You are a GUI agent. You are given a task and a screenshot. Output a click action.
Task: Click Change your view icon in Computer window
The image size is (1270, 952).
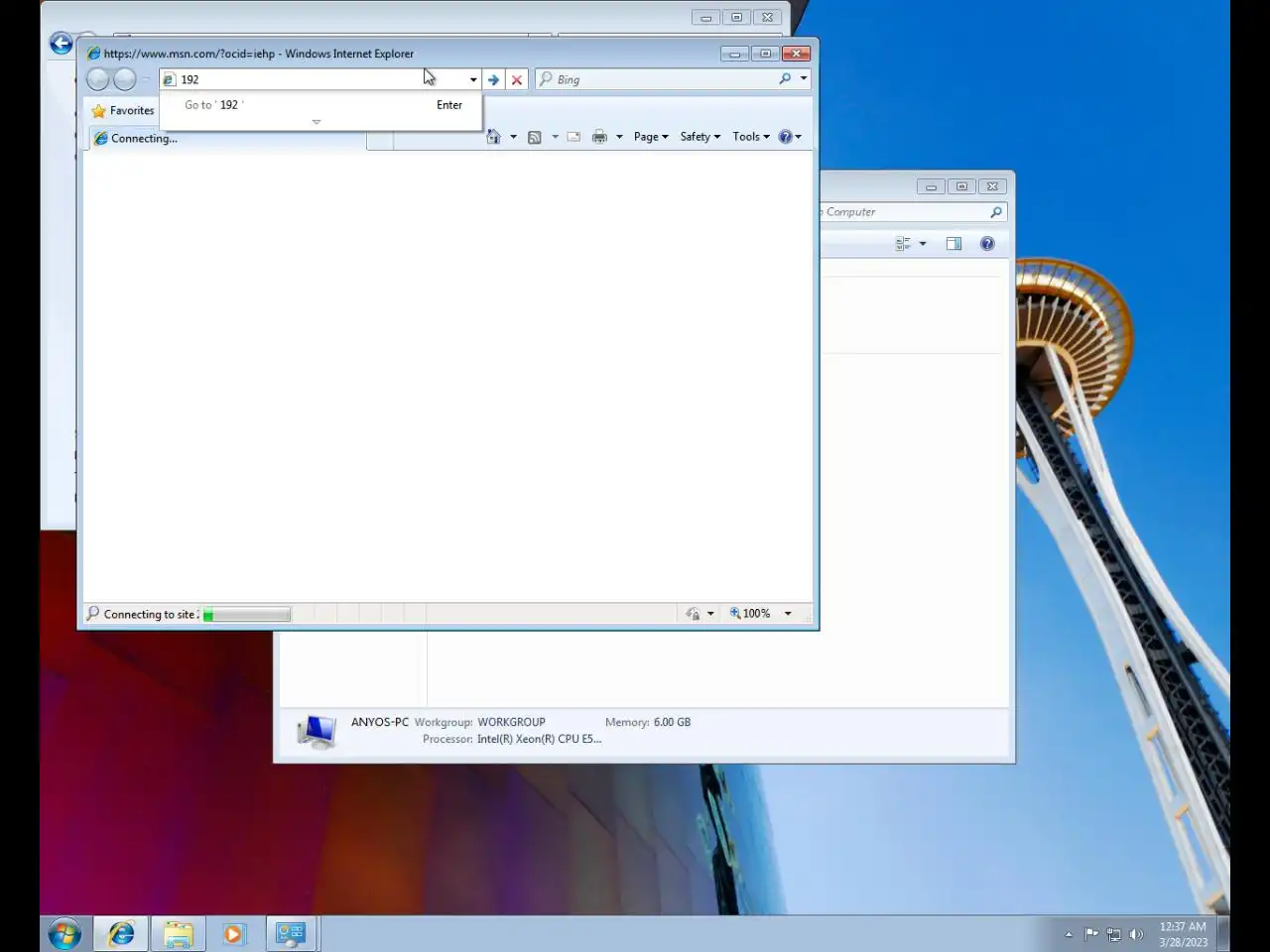(x=903, y=244)
